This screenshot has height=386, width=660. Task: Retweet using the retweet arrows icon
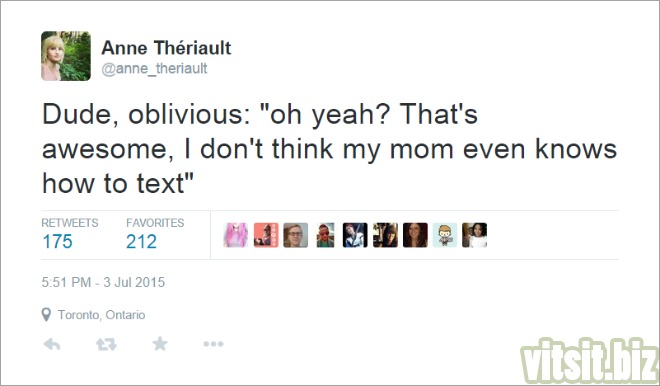(x=106, y=344)
